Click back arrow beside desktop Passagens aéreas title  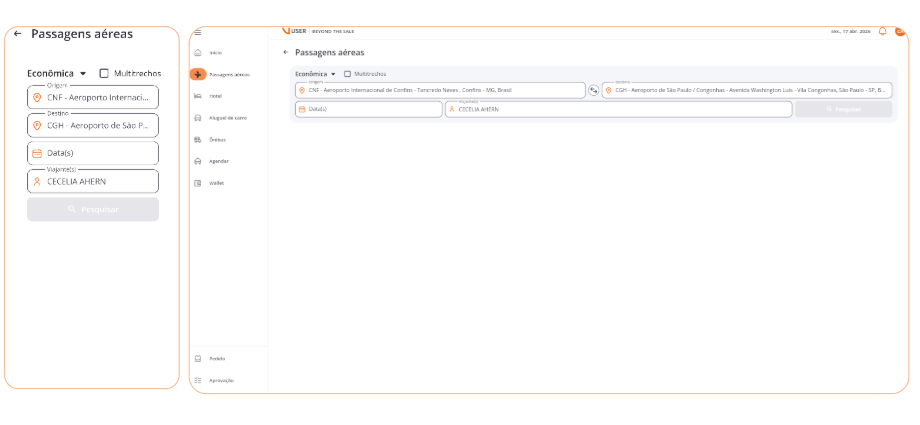click(x=285, y=52)
